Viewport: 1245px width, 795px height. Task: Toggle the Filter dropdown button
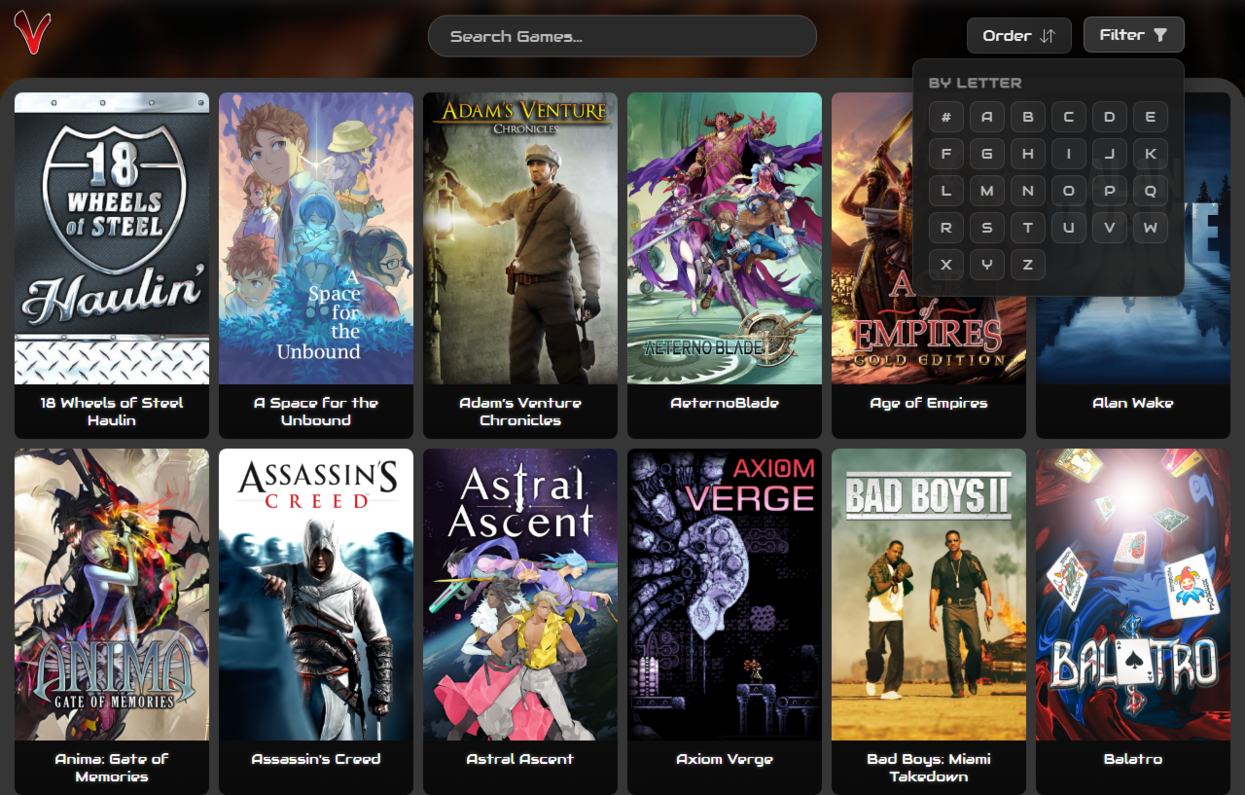pos(1134,35)
